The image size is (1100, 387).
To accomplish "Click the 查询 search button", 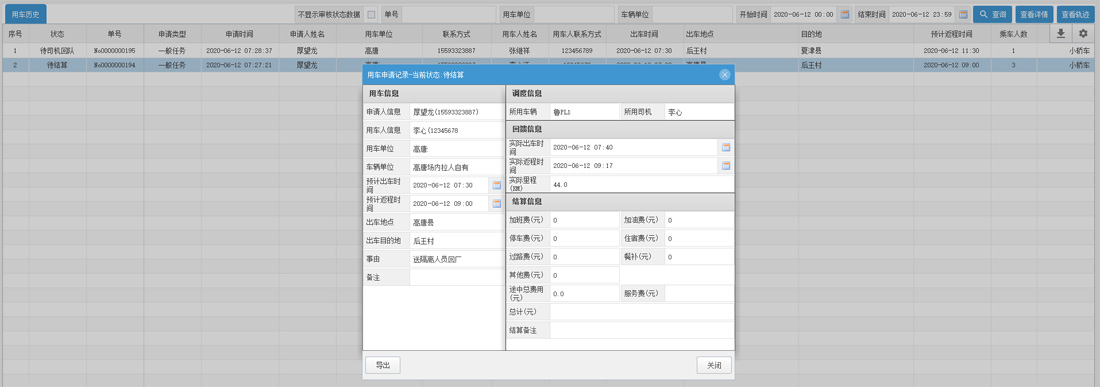I will click(992, 14).
